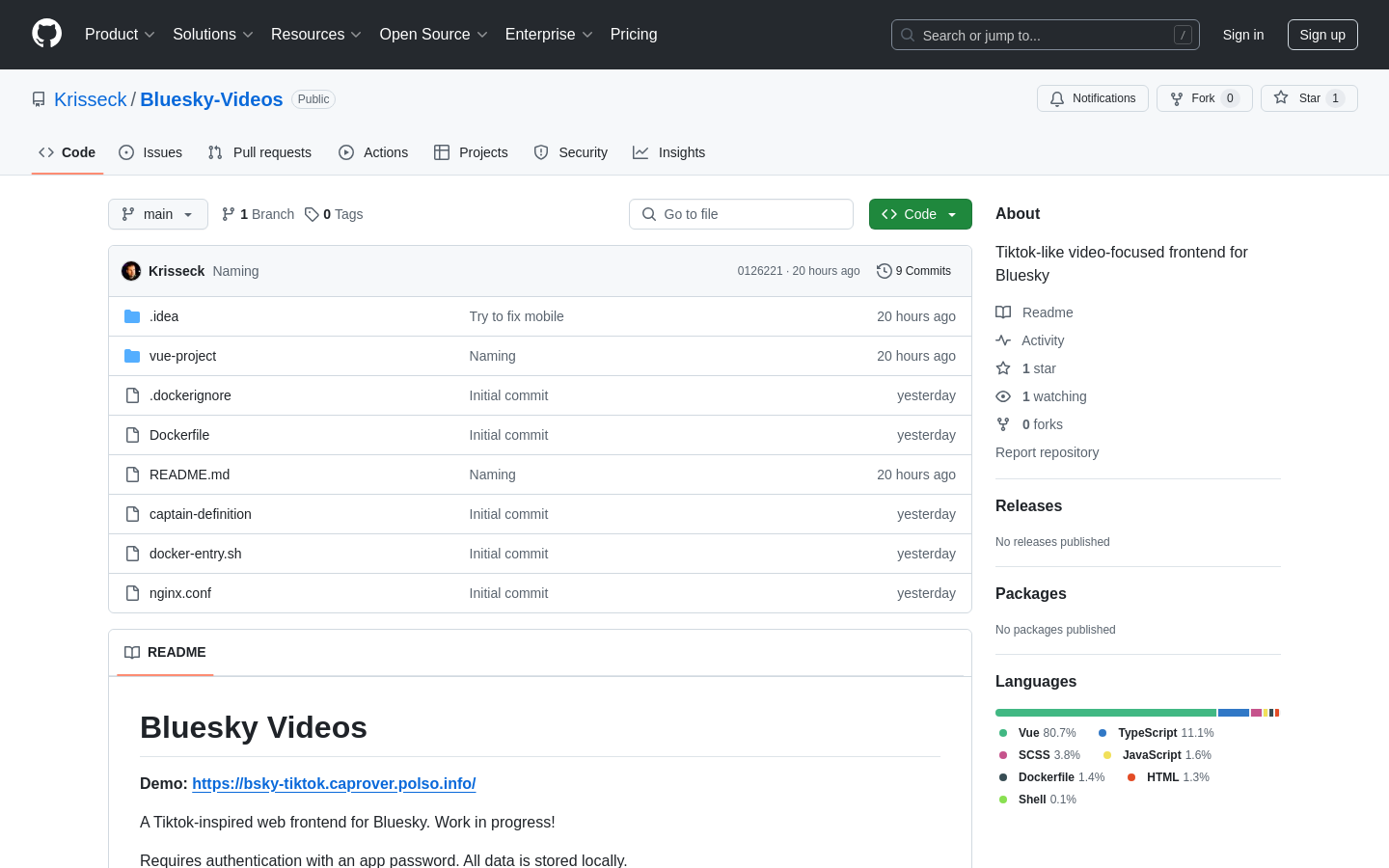Click the pulse icon next to Activity
The image size is (1389, 868).
pos(1003,340)
